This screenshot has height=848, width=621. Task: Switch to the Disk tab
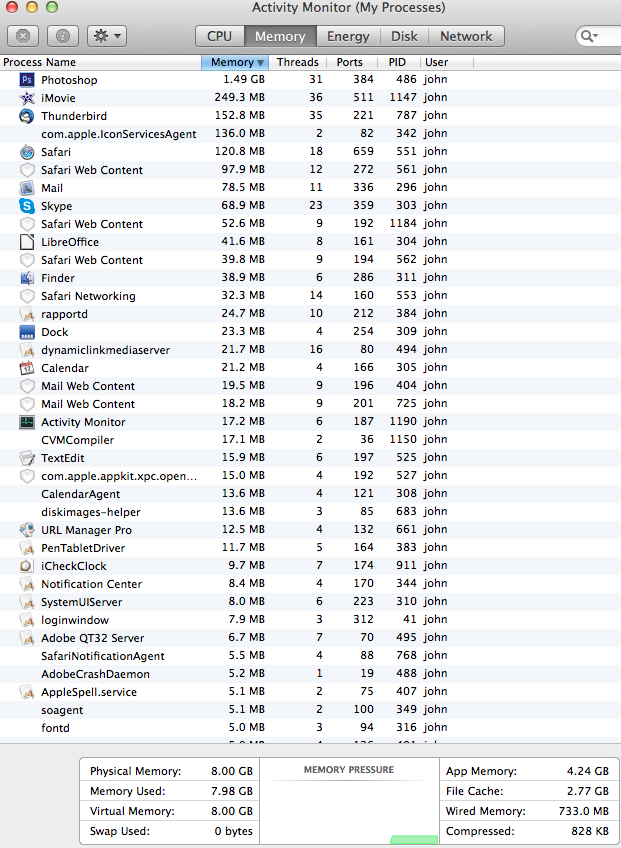point(404,36)
